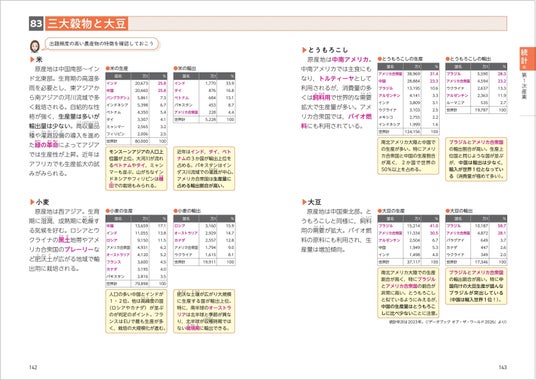Select the section number 83 badge

click(x=36, y=24)
